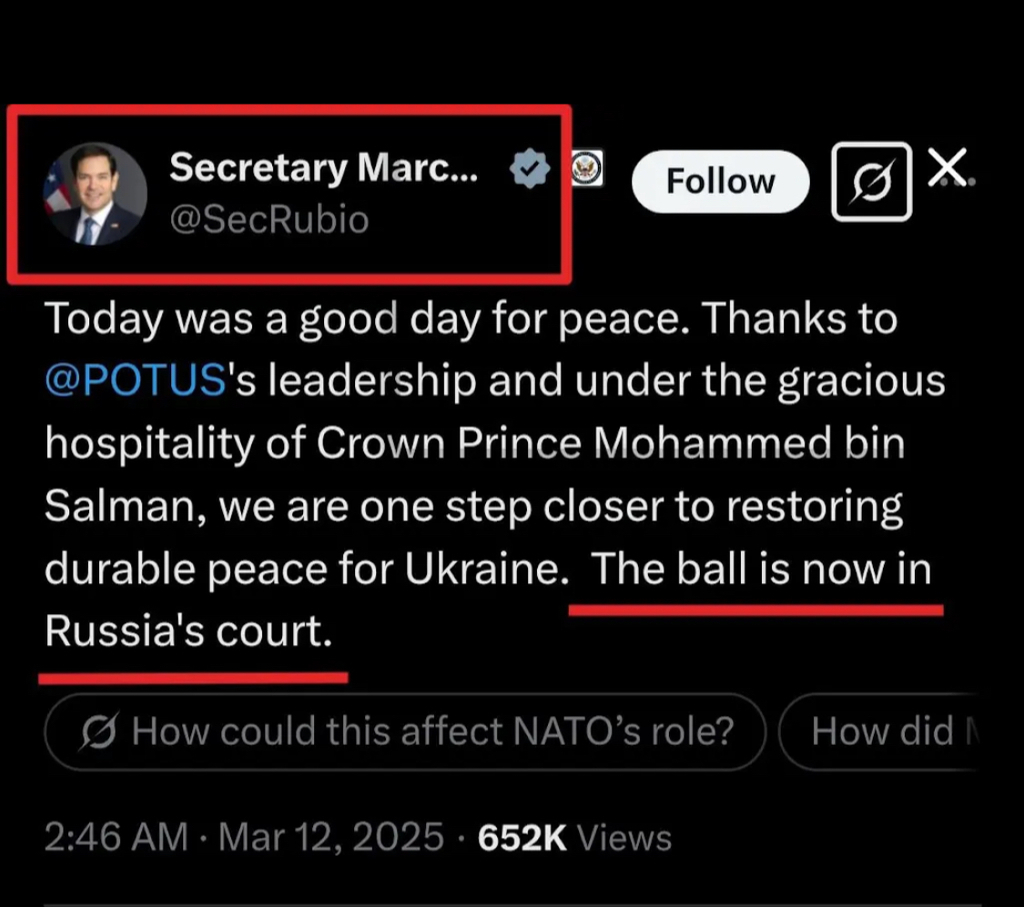Open Grok via the slashed-circle icon
This screenshot has height=907, width=1024.
point(871,181)
